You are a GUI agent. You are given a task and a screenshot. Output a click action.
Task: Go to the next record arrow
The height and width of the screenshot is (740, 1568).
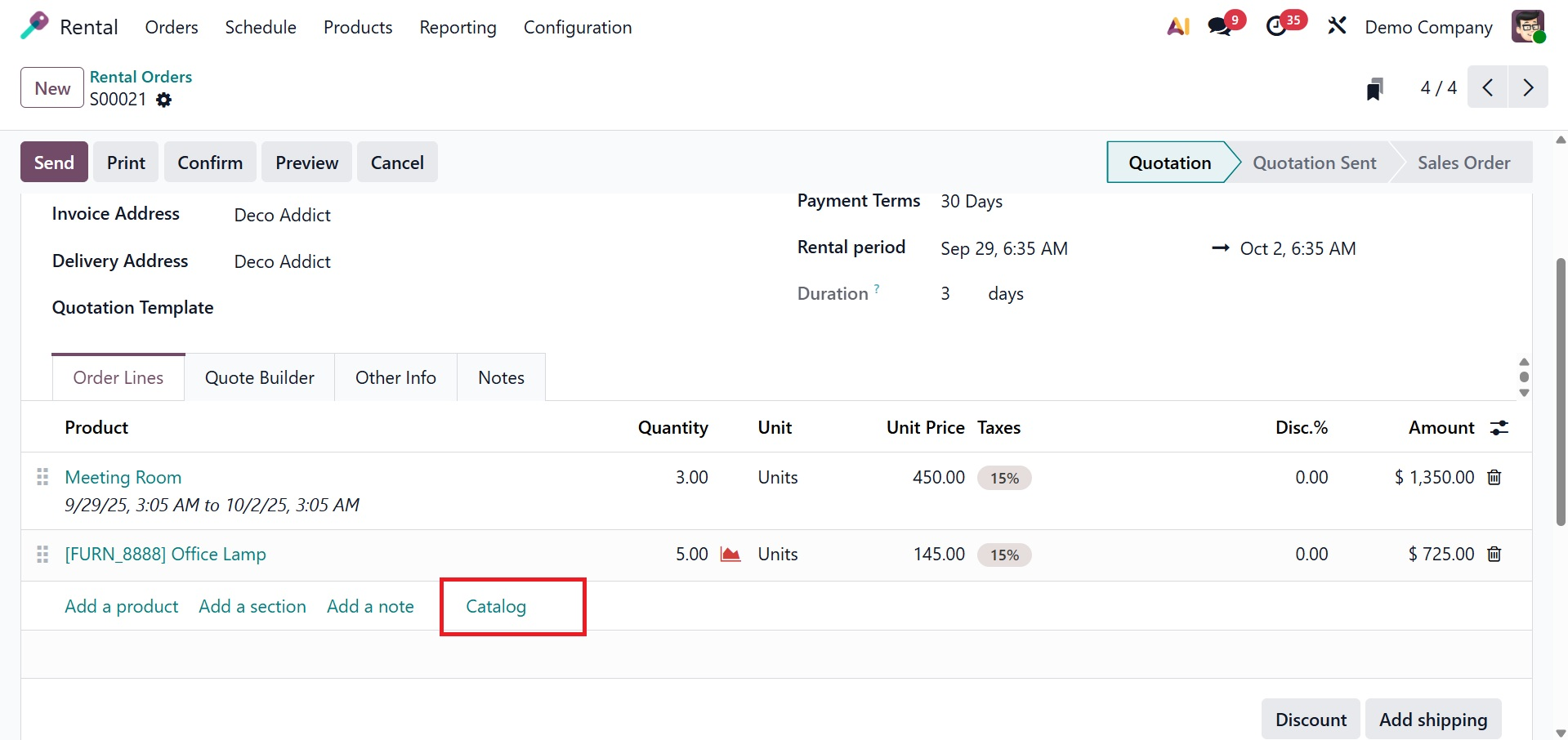point(1528,87)
